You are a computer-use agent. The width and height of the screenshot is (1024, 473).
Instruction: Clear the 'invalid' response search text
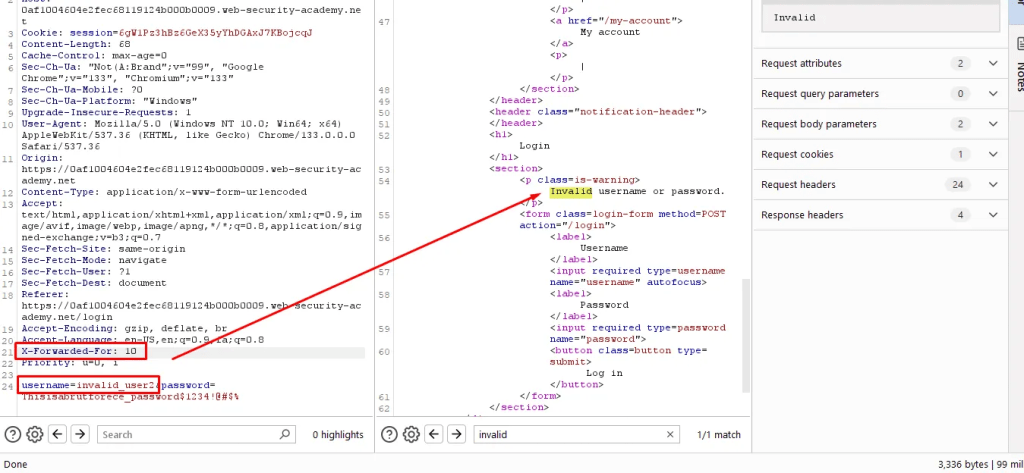[670, 434]
